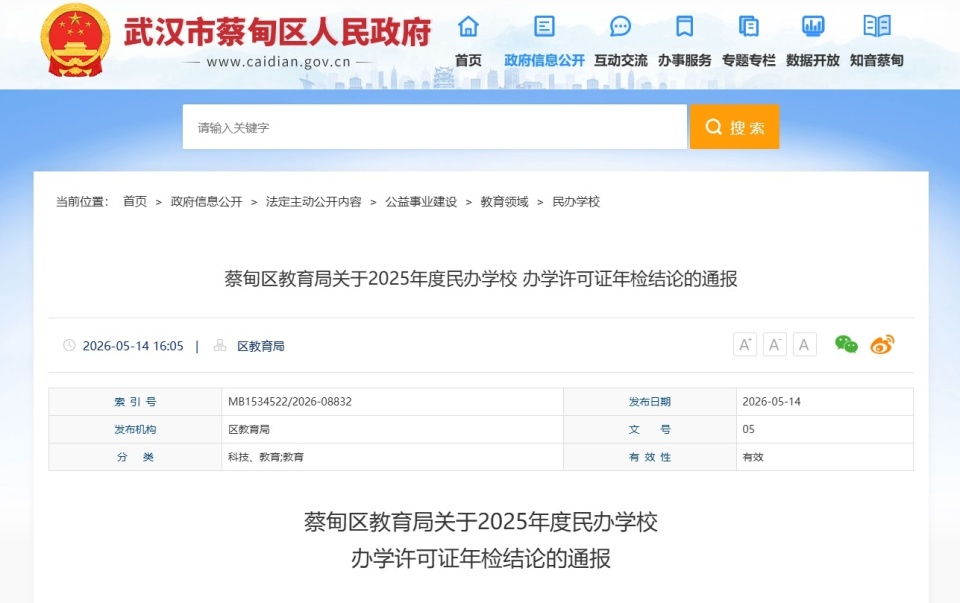Select the index number MB1534522/2026-08832
This screenshot has width=960, height=603.
[290, 402]
